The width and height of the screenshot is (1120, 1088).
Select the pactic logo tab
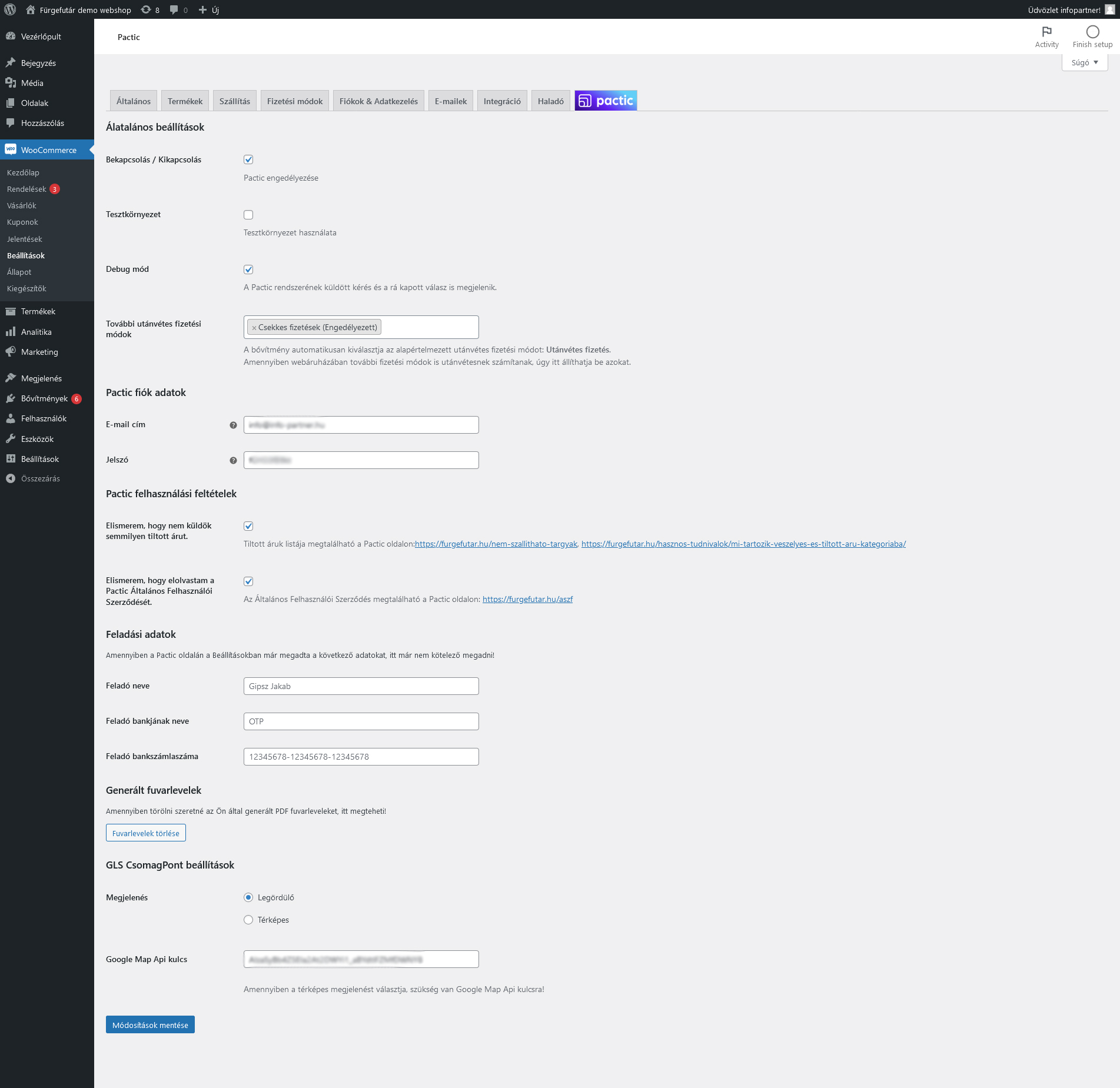click(x=606, y=101)
